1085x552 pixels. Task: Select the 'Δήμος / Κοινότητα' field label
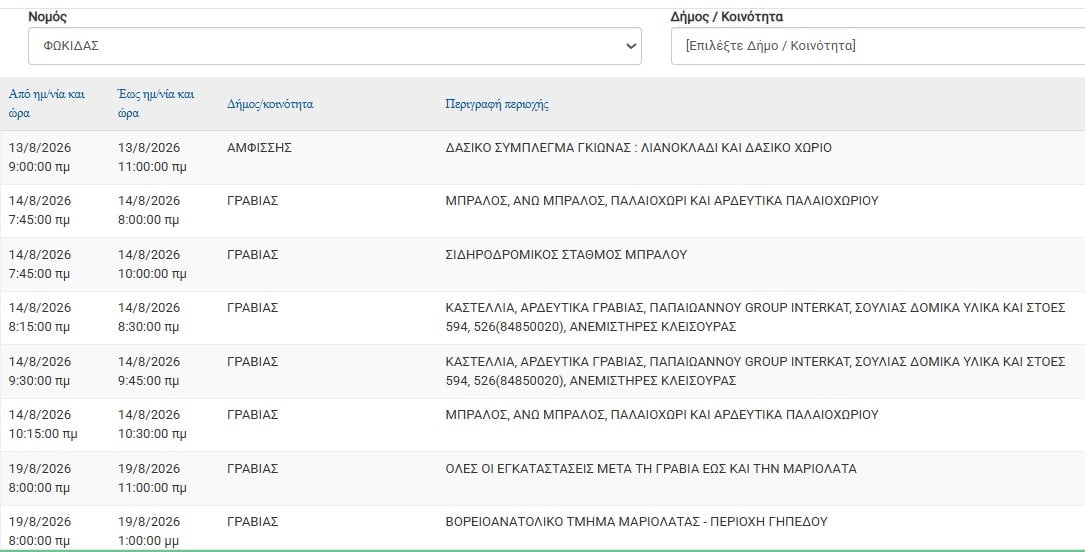click(727, 17)
